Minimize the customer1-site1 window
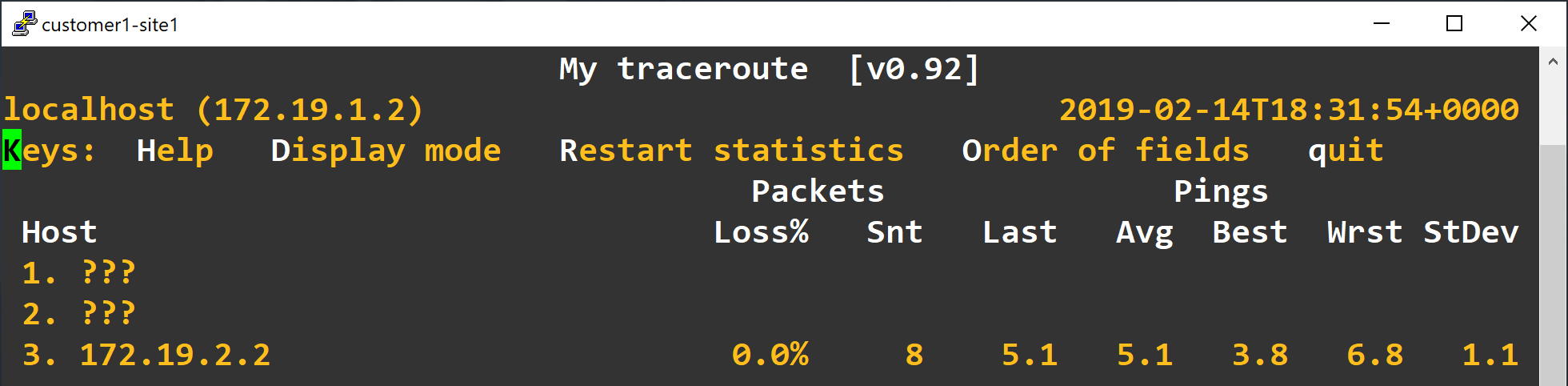This screenshot has width=1568, height=386. (1382, 24)
